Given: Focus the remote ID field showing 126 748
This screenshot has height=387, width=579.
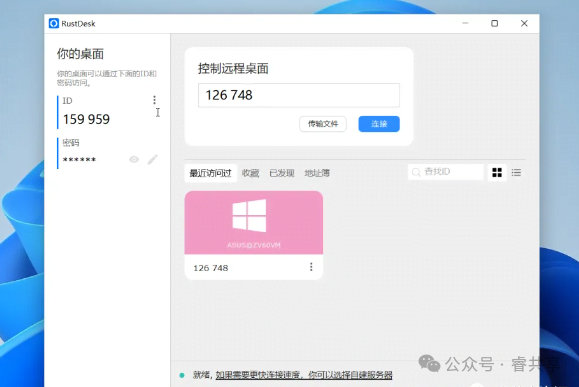Looking at the screenshot, I should pos(299,95).
